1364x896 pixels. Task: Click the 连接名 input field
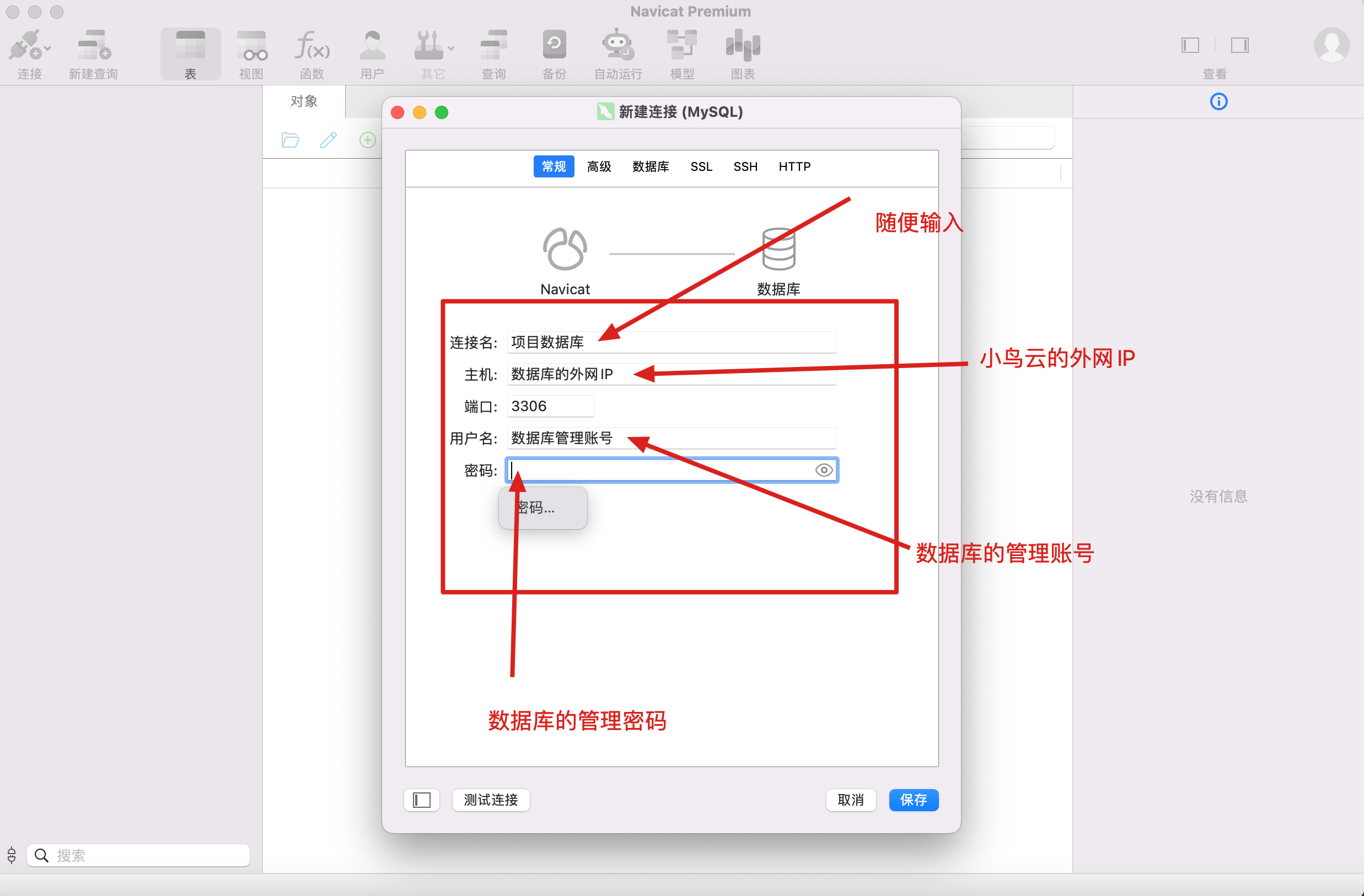[x=672, y=342]
